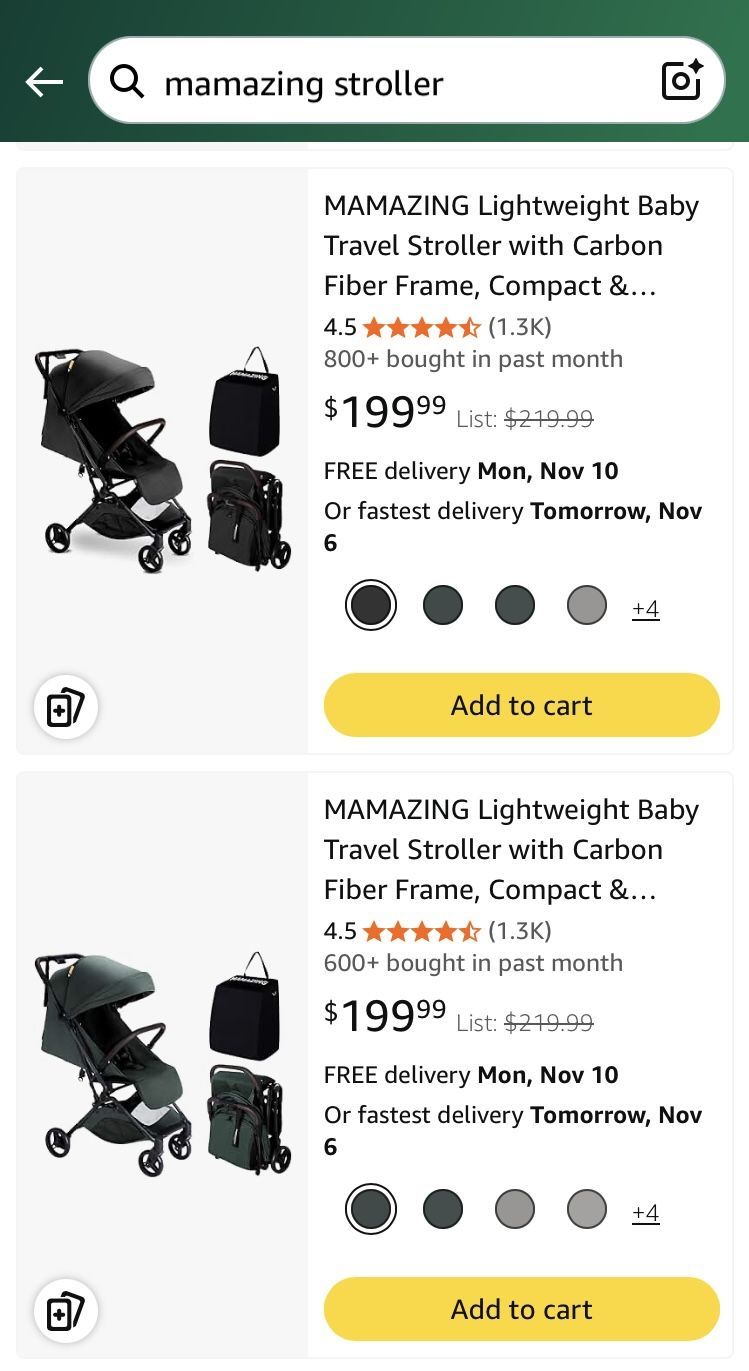Choose second color swatch on first stroller
749x1371 pixels.
coord(443,605)
